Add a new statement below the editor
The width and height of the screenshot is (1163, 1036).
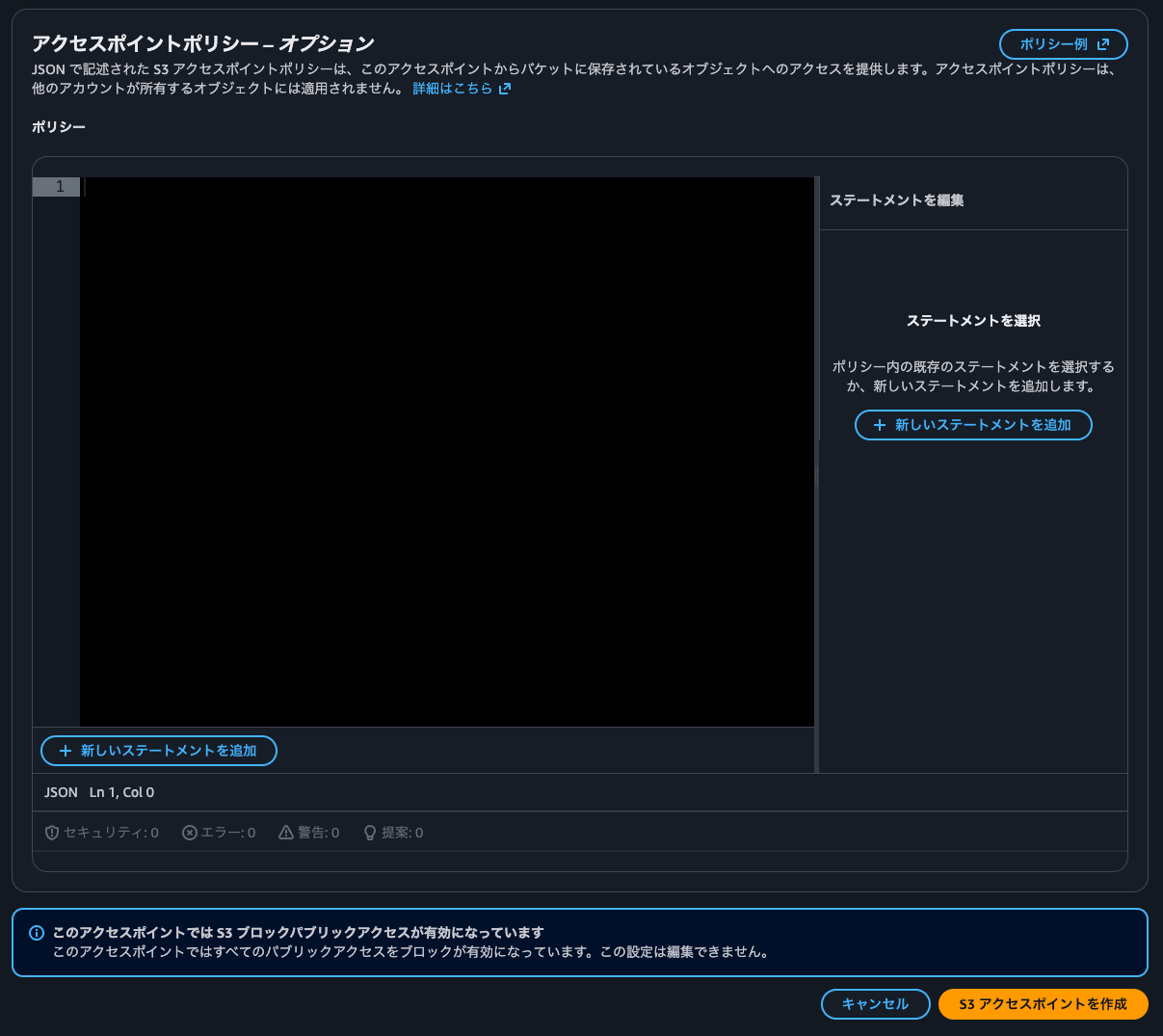click(158, 751)
